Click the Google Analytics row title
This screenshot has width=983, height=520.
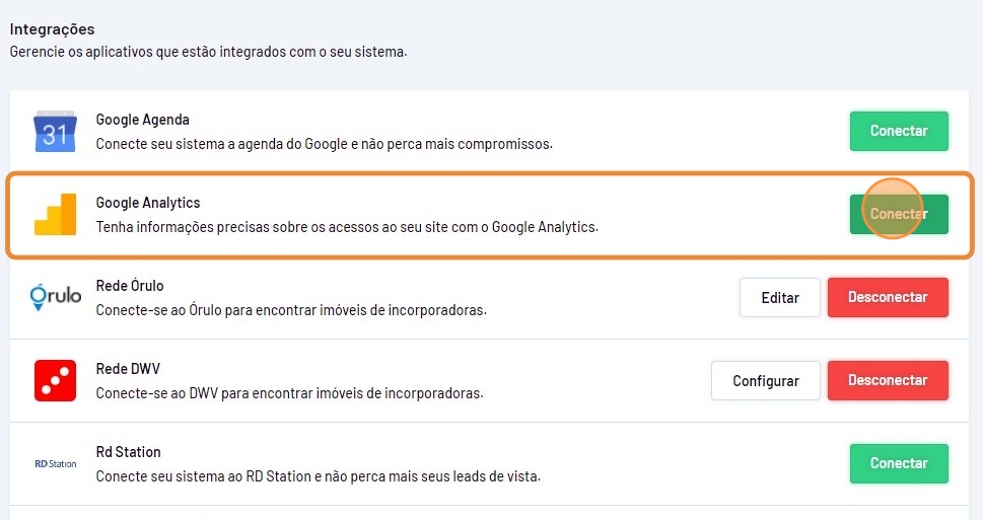[x=148, y=203]
